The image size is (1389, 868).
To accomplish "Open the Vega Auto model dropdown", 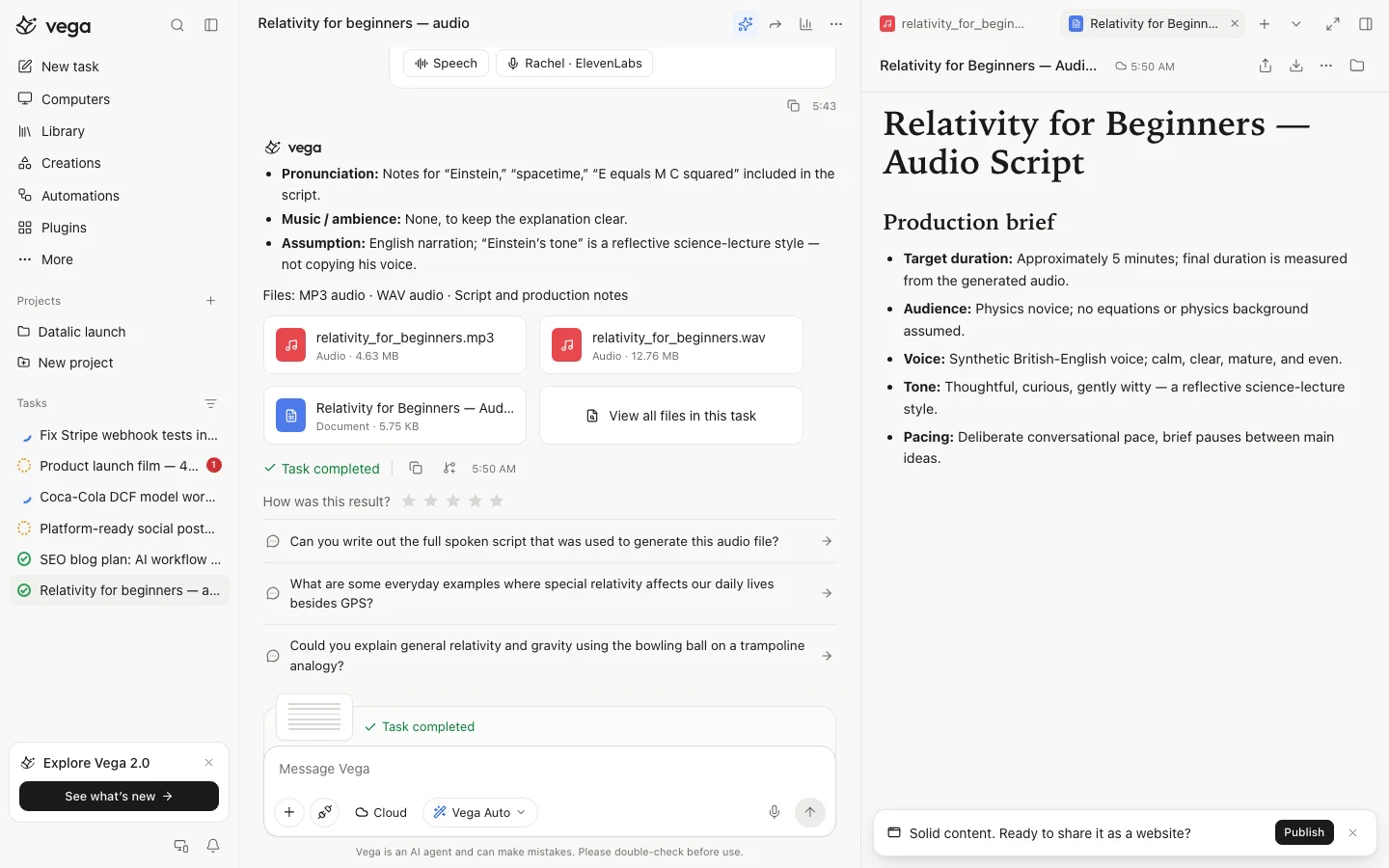I will pyautogui.click(x=479, y=813).
